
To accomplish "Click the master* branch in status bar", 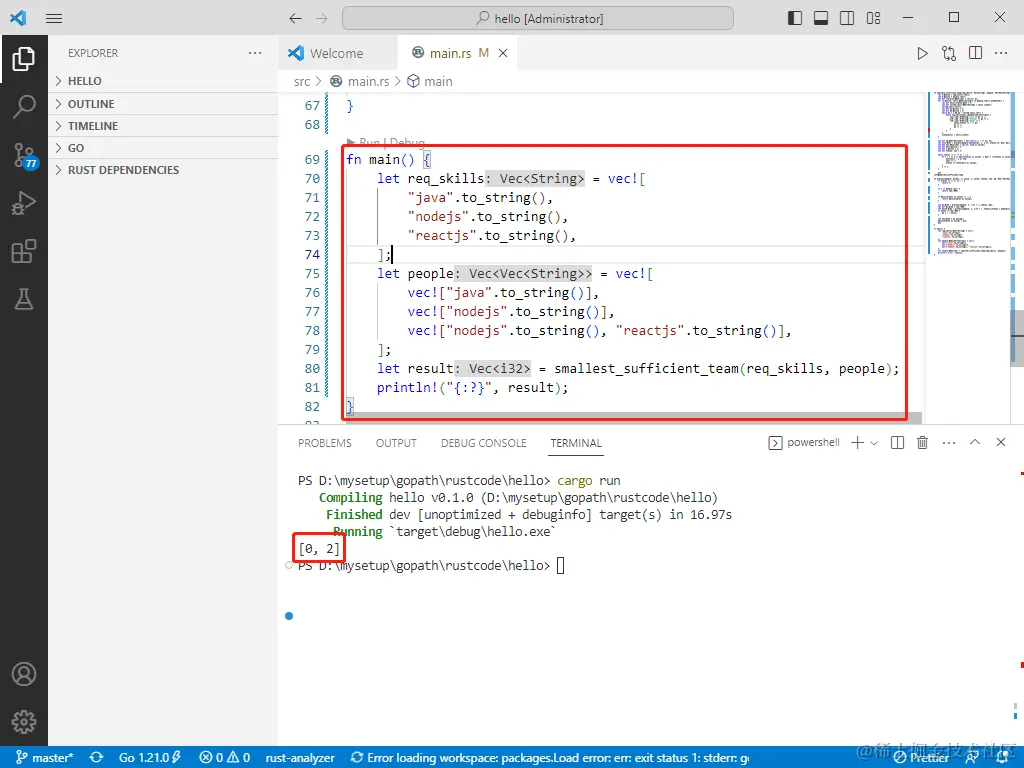I will coord(44,758).
